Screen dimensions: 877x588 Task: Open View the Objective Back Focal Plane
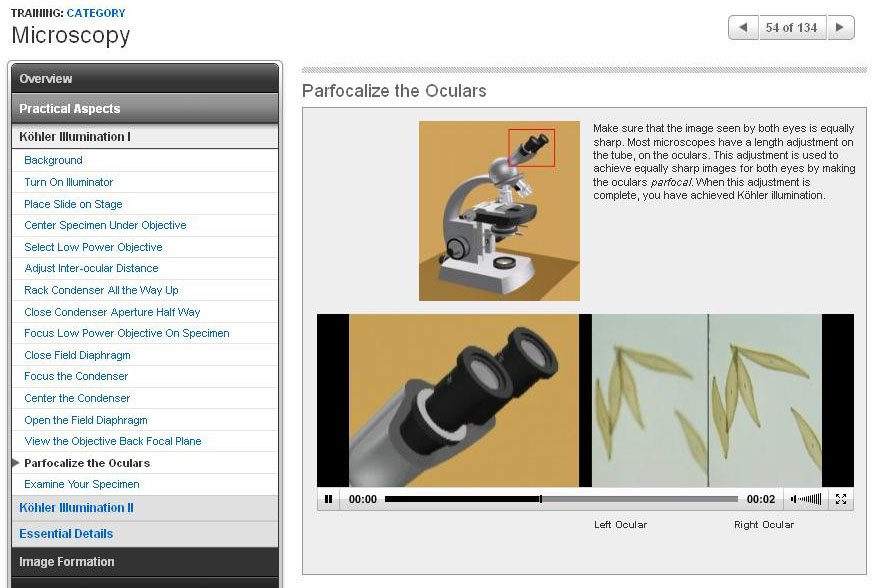pyautogui.click(x=113, y=441)
